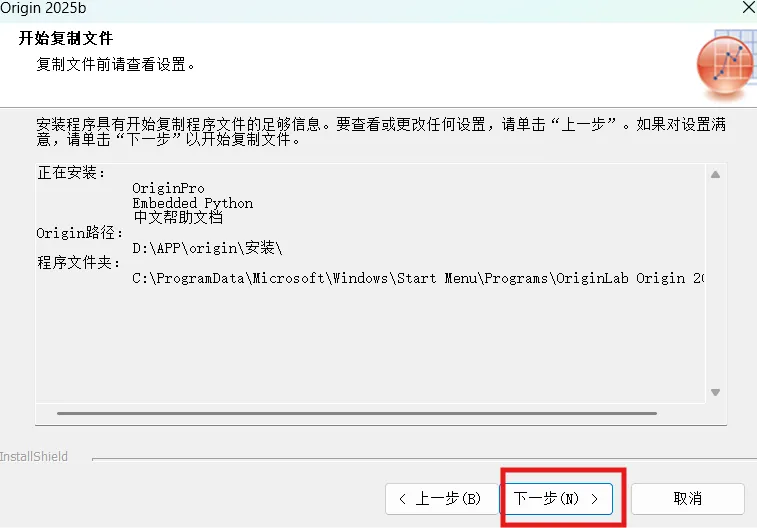Image resolution: width=757 pixels, height=528 pixels.
Task: Click the scroll-down arrow in settings box
Action: pos(715,392)
